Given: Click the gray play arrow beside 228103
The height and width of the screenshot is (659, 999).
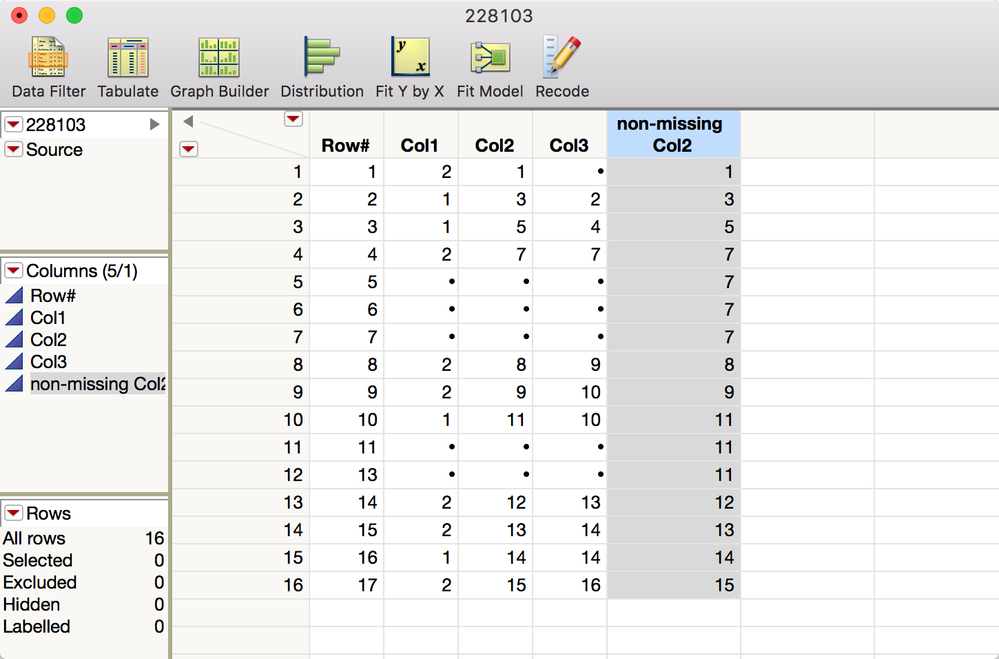Looking at the screenshot, I should click(154, 124).
